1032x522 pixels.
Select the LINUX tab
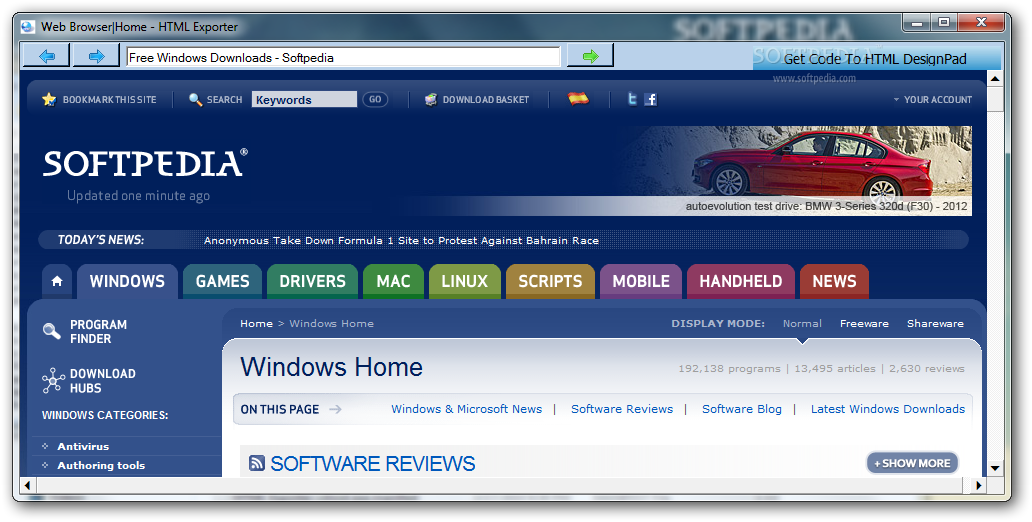coord(465,281)
